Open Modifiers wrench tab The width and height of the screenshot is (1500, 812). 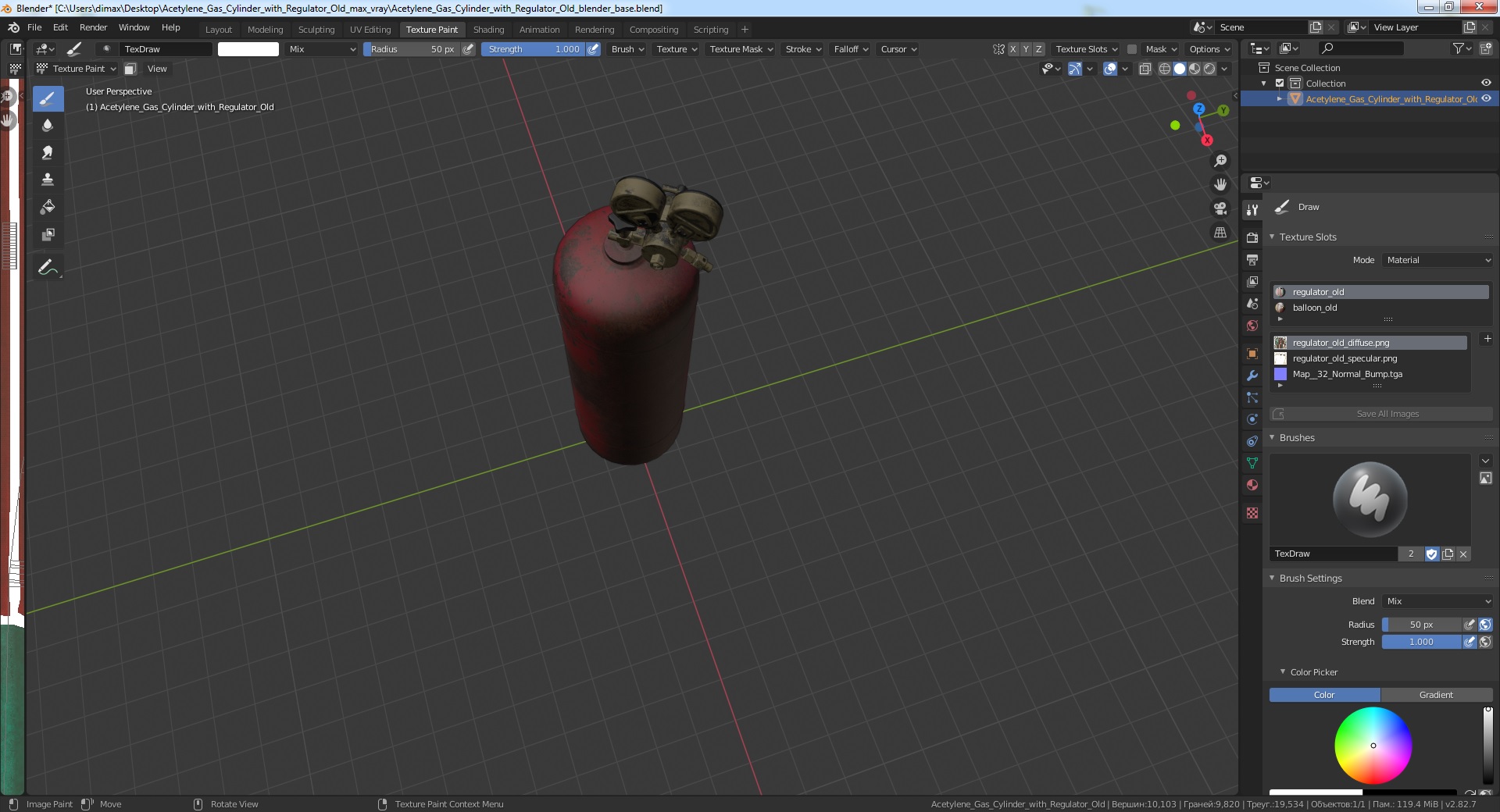tap(1252, 376)
